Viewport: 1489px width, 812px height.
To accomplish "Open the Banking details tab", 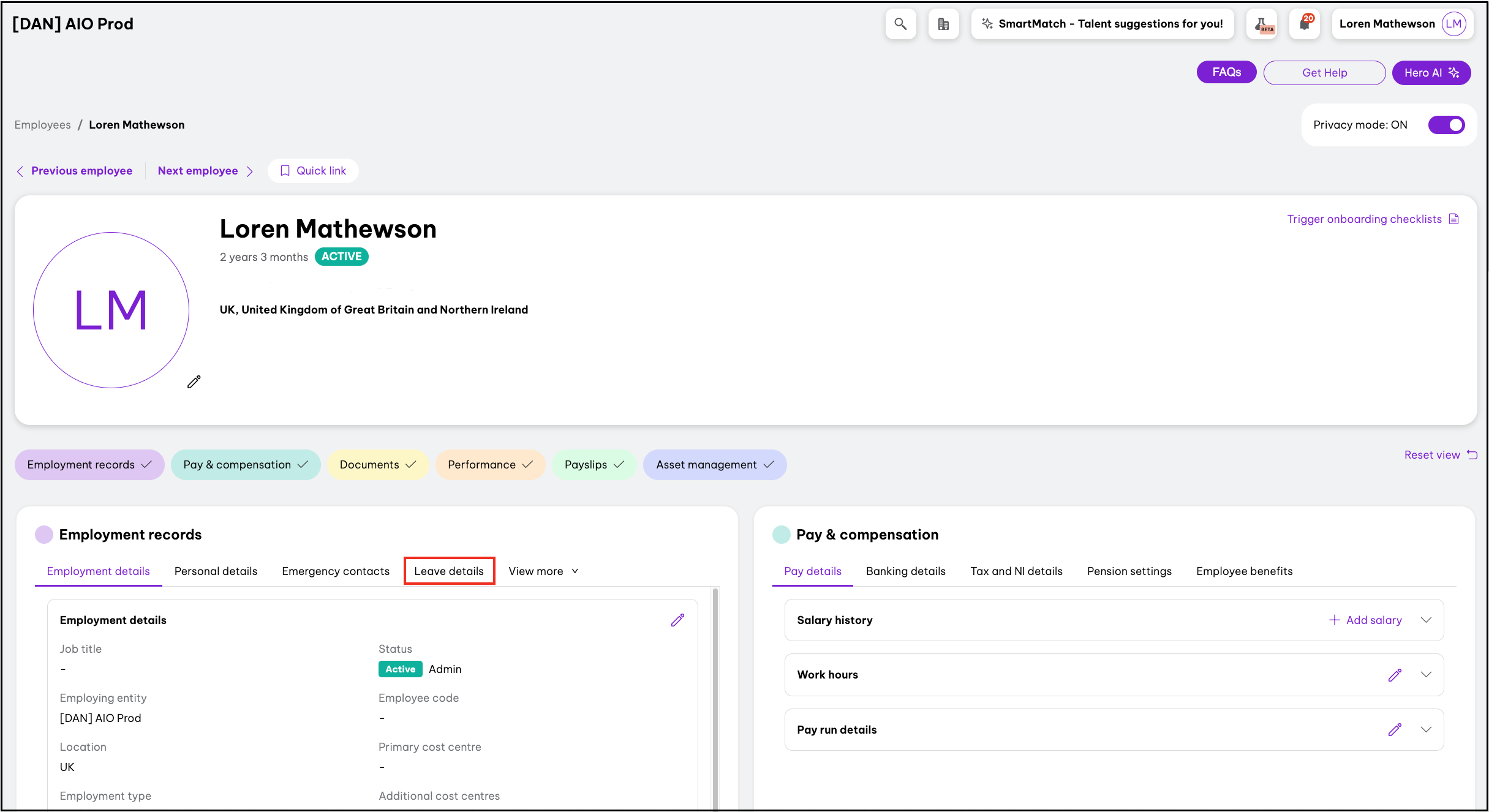I will 905,571.
